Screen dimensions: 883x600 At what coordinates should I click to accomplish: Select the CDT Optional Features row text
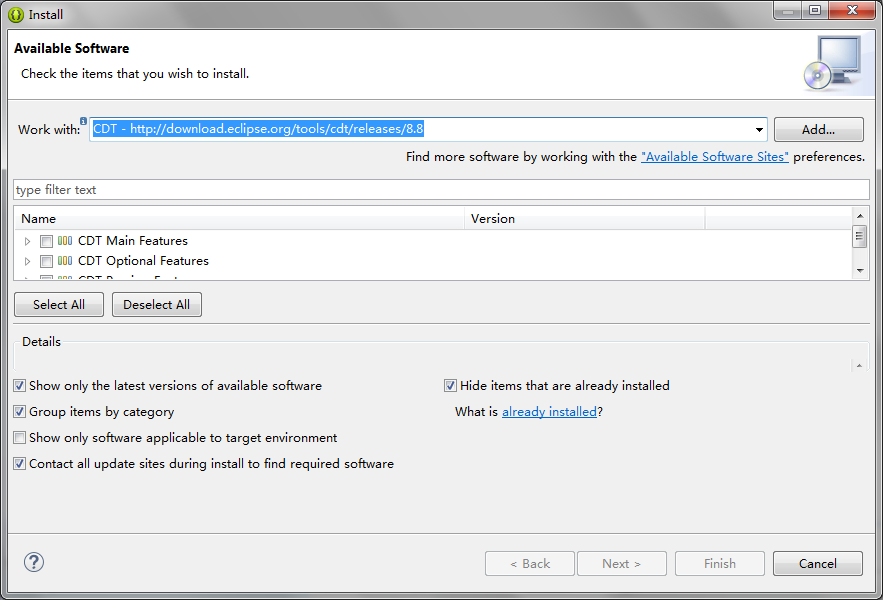[144, 261]
